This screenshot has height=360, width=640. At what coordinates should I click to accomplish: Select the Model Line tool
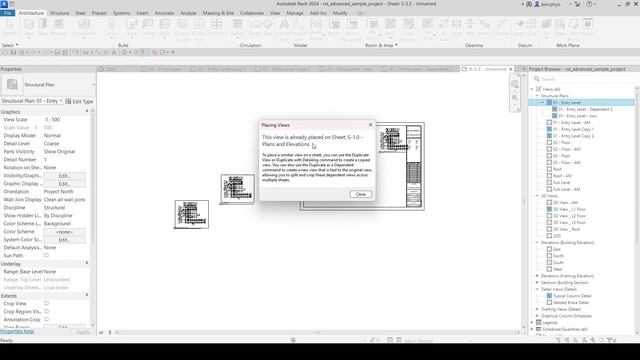pos(299,29)
